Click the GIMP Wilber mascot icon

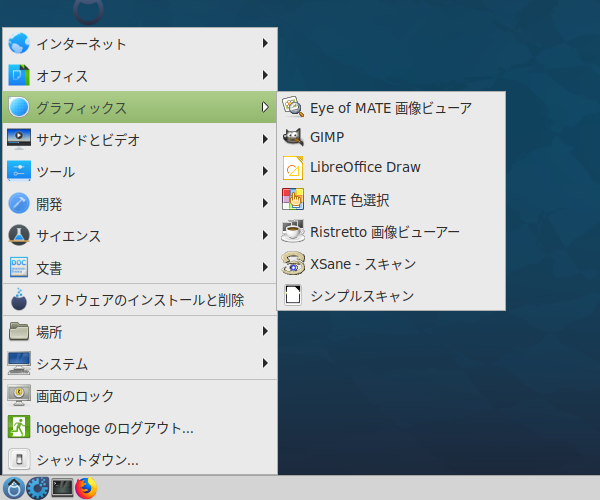click(x=293, y=137)
